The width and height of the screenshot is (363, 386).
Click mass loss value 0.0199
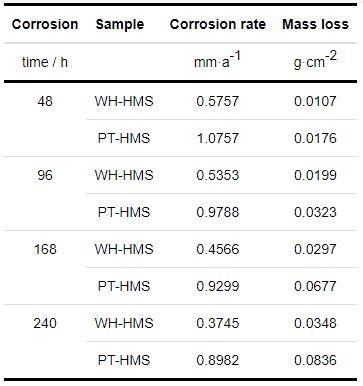[315, 175]
